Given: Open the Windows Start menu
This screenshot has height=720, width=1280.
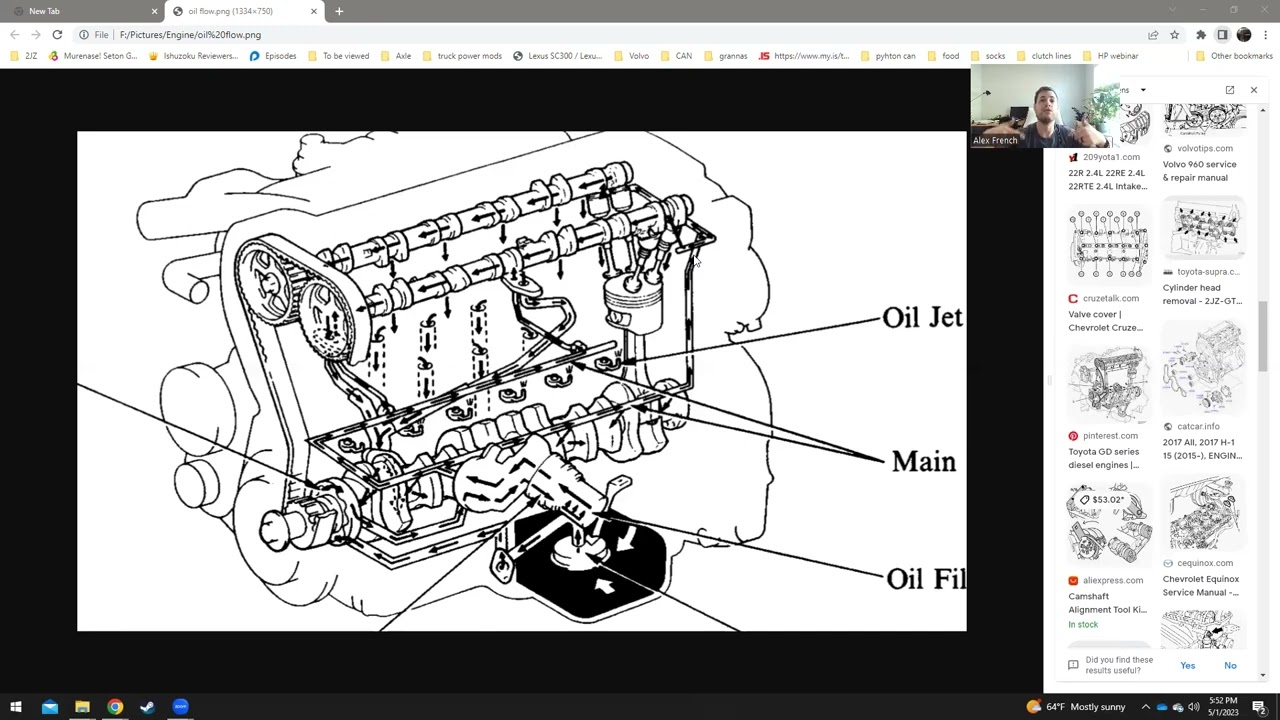Looking at the screenshot, I should tap(16, 707).
